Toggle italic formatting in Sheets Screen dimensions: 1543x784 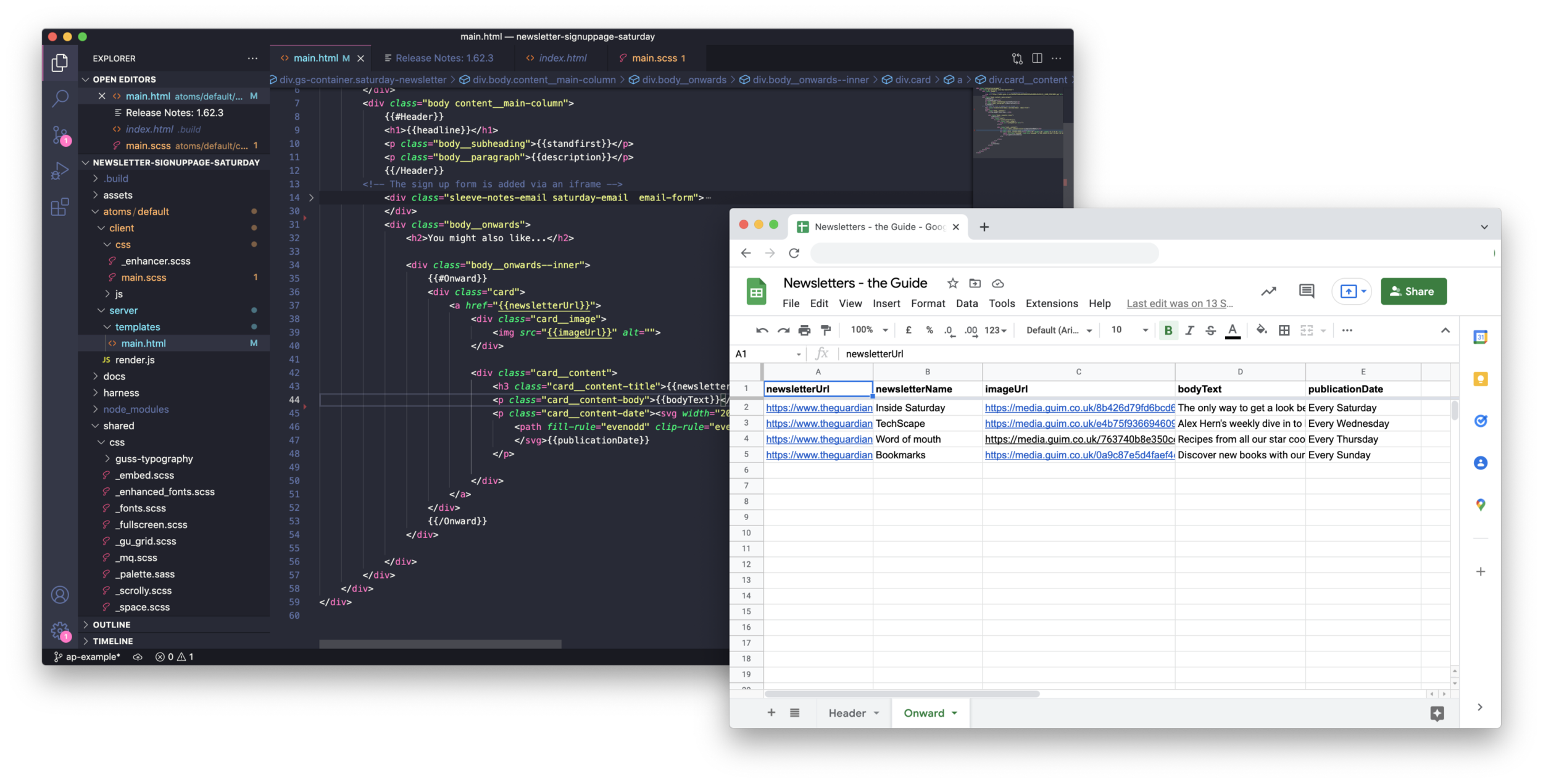[1189, 330]
